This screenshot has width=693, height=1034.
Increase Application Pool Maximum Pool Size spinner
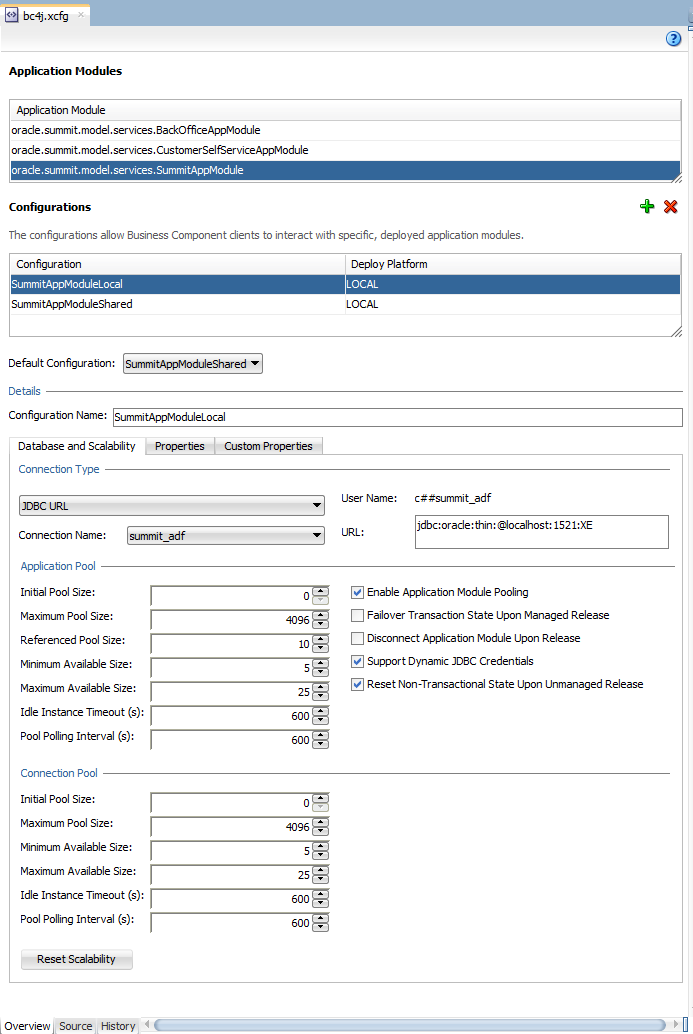(x=320, y=616)
